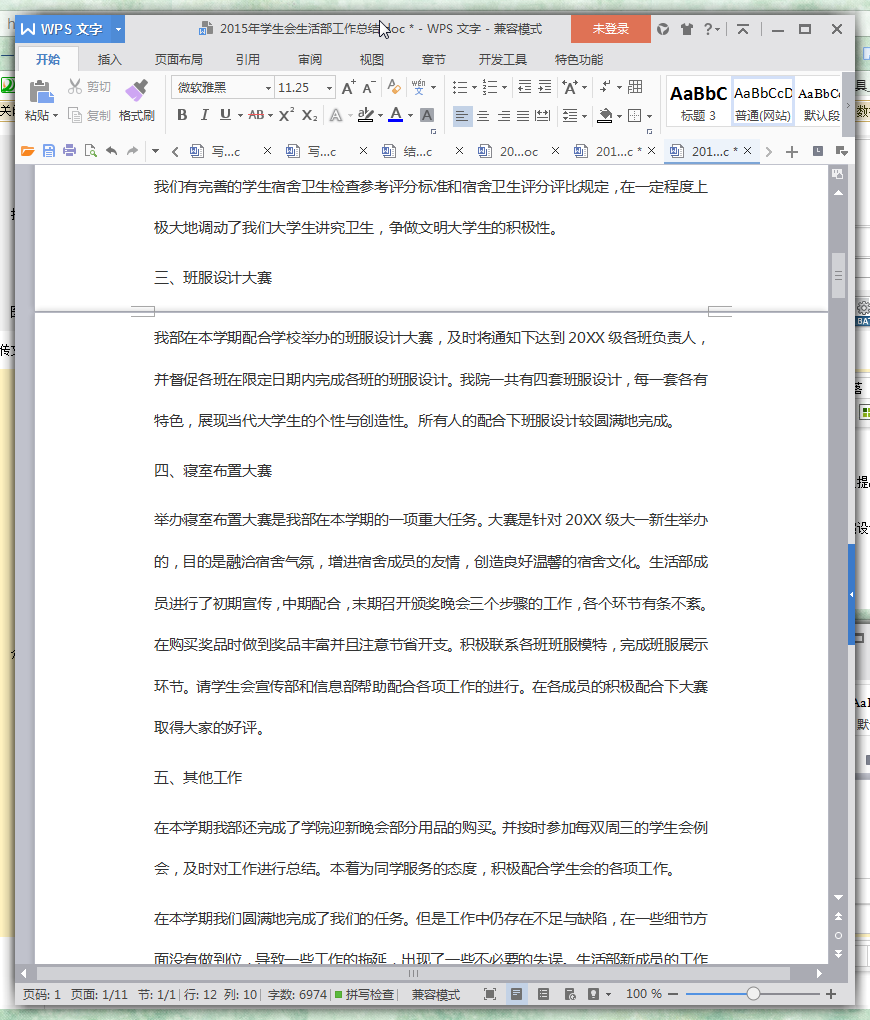
Task: Open the skin shirt icon in title bar
Action: (686, 29)
